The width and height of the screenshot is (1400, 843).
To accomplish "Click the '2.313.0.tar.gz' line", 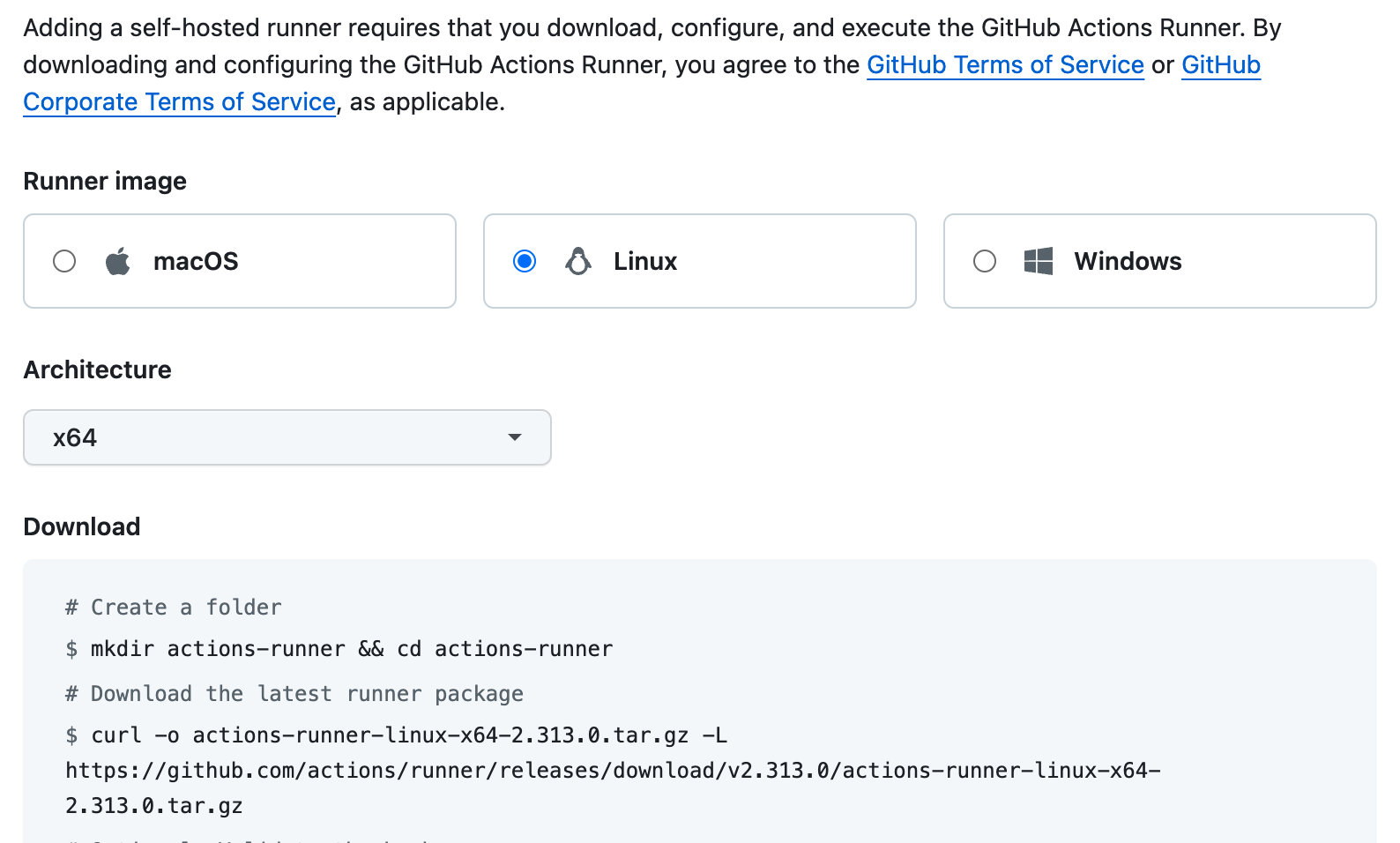I will coord(154,806).
